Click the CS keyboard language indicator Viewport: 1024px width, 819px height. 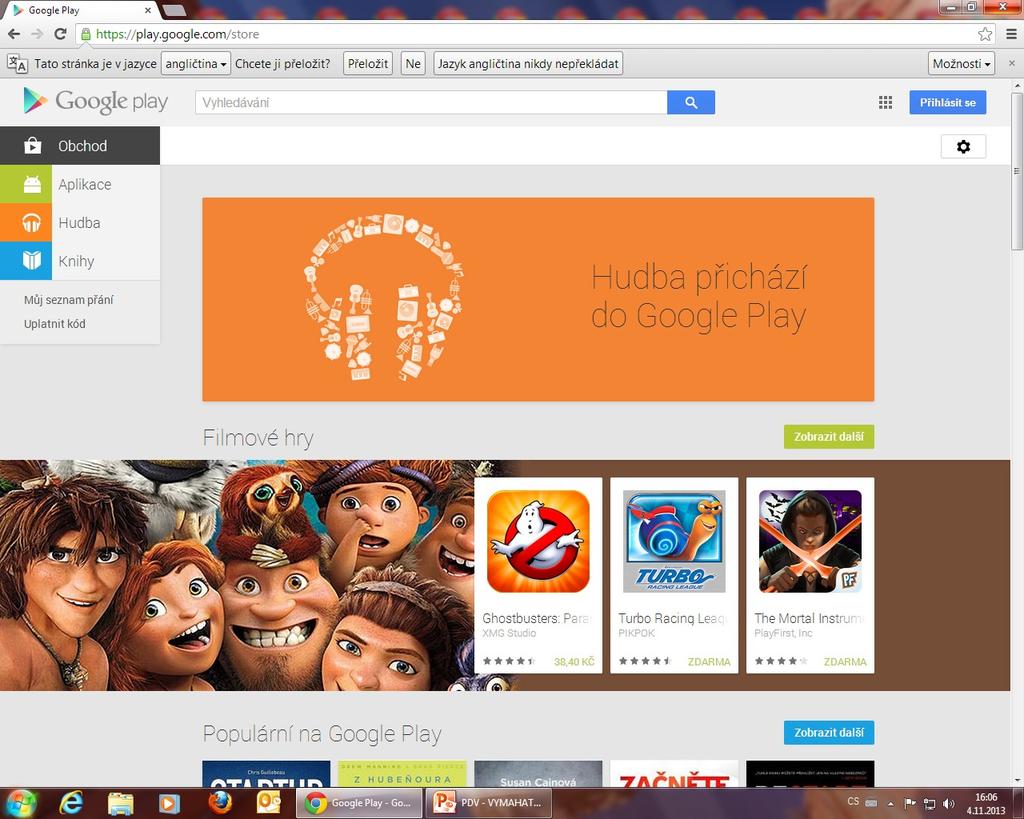[x=853, y=801]
